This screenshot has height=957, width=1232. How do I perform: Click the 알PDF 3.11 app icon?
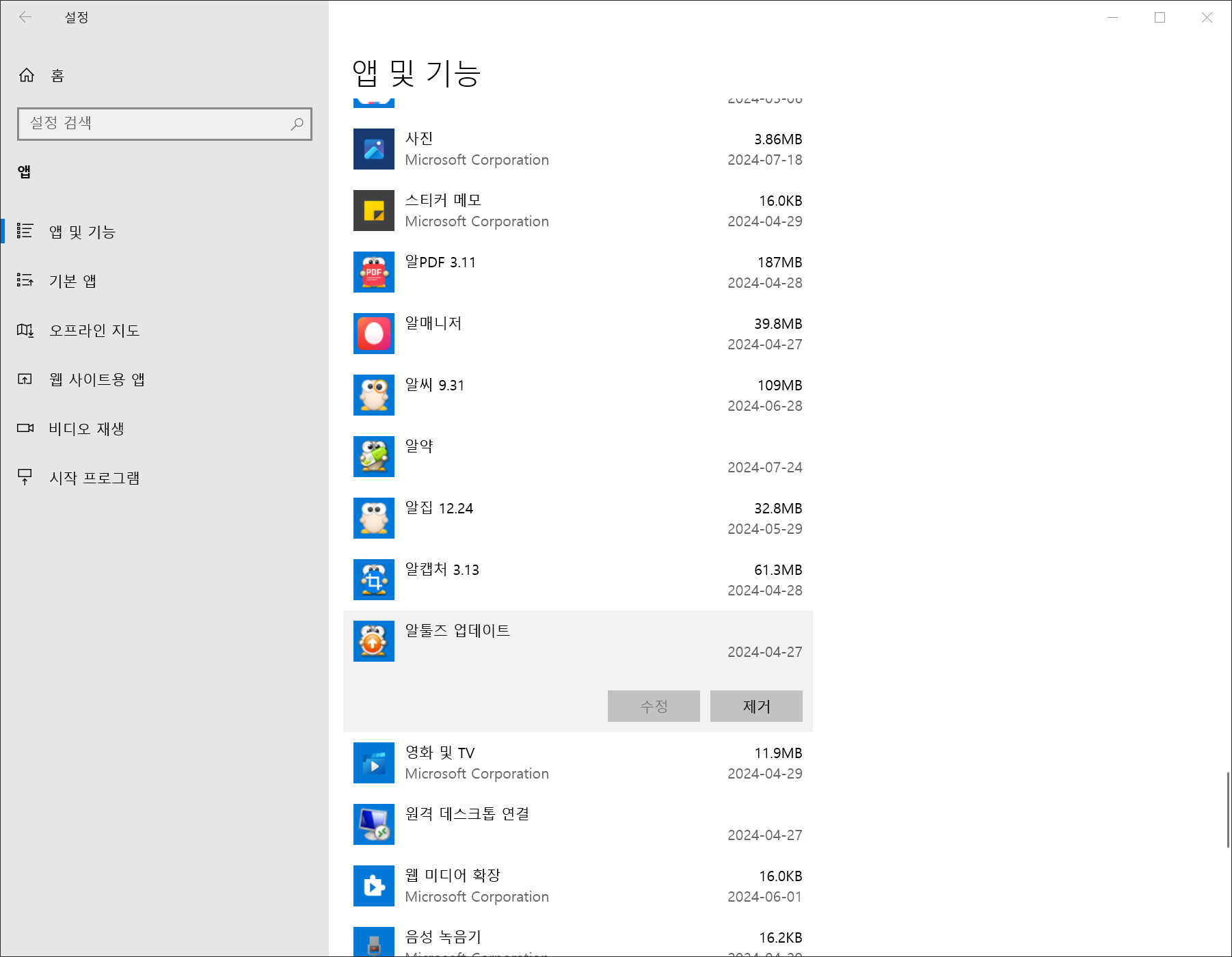(374, 272)
